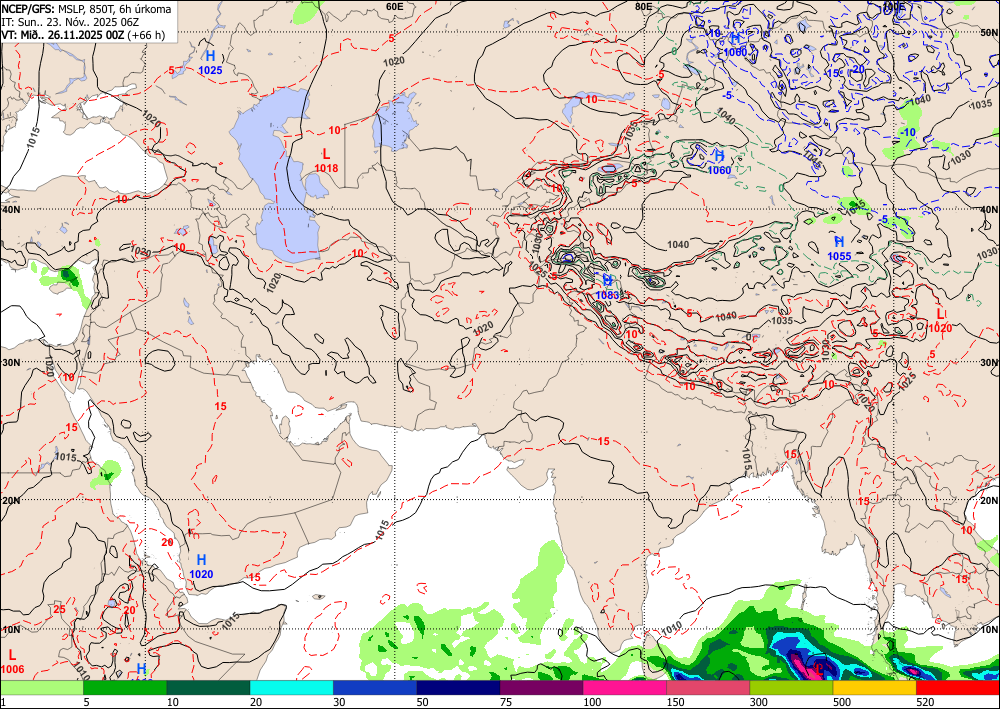Select the blue 1055 pressure value
Screen dimensions: 1000x709
pos(839,256)
